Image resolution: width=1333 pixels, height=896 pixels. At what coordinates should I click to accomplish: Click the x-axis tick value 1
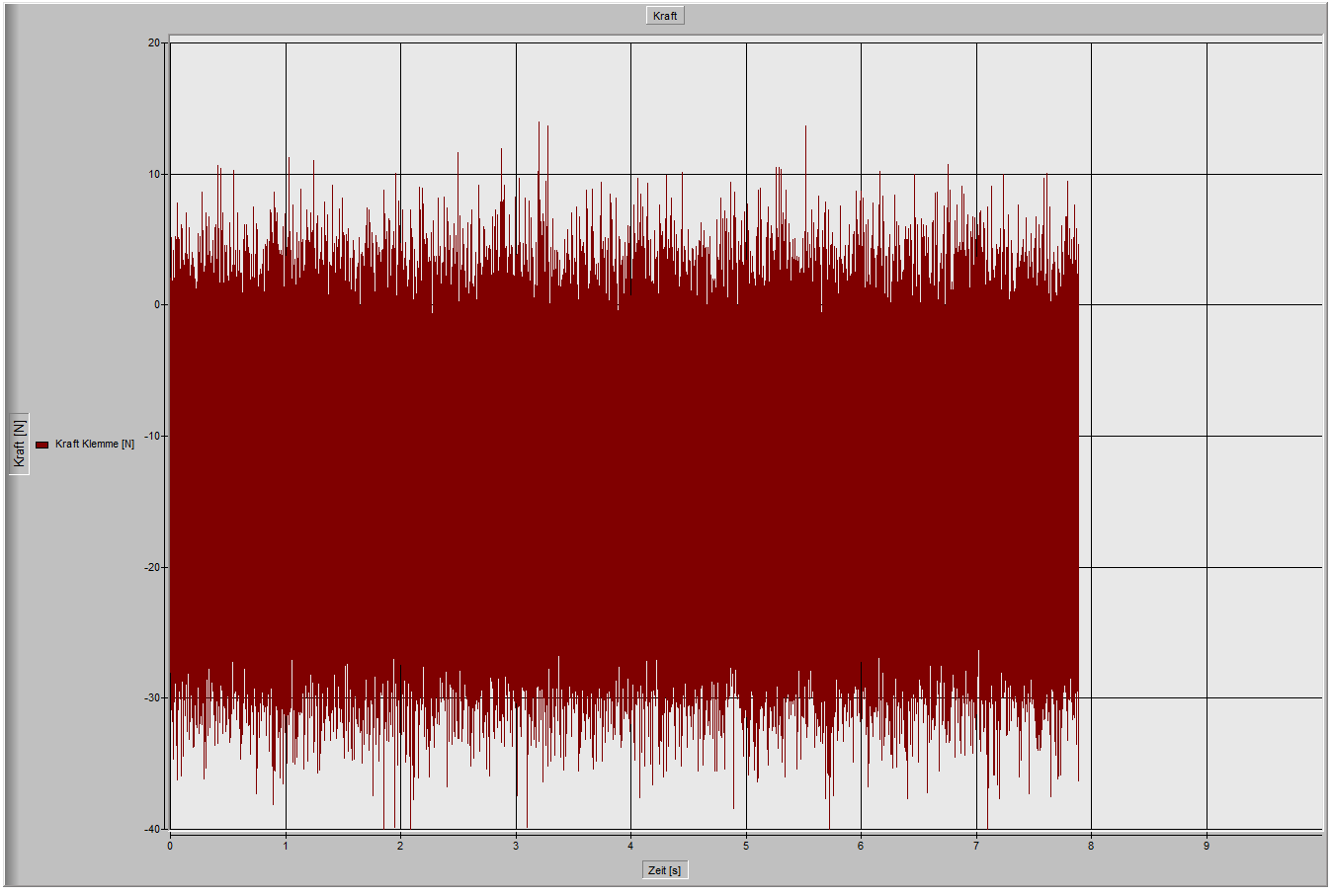[286, 846]
